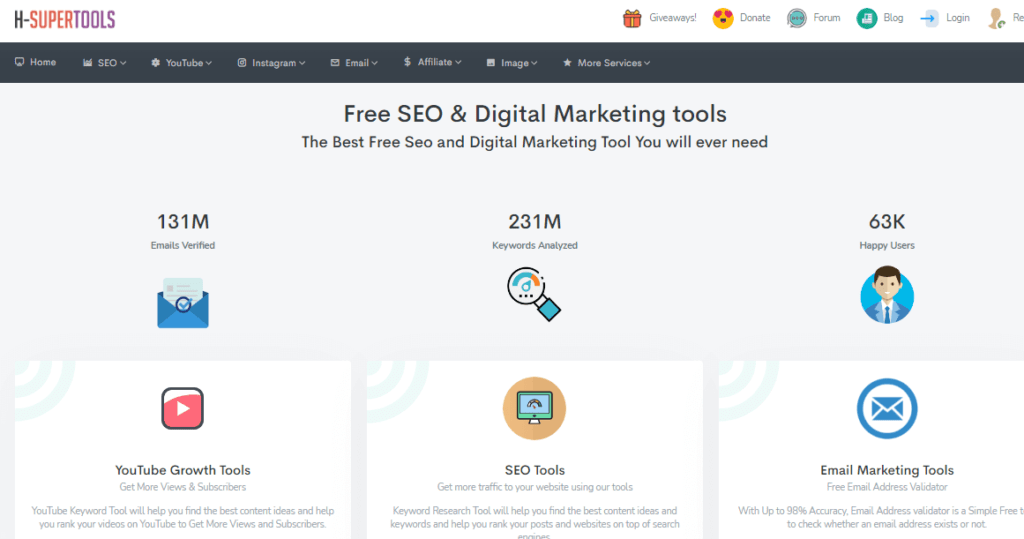Click the green Blog icon

click(867, 18)
